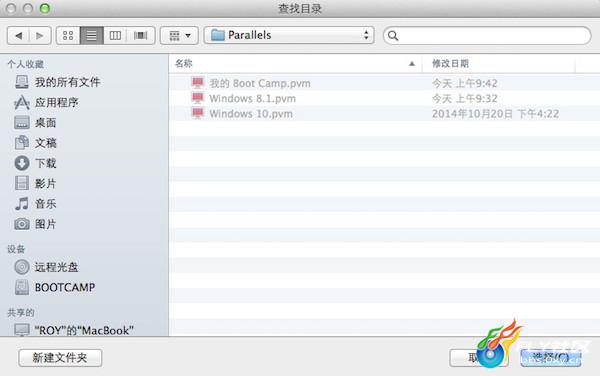
Task: Click date 2014年10月20日 下午4:22
Action: [x=496, y=114]
